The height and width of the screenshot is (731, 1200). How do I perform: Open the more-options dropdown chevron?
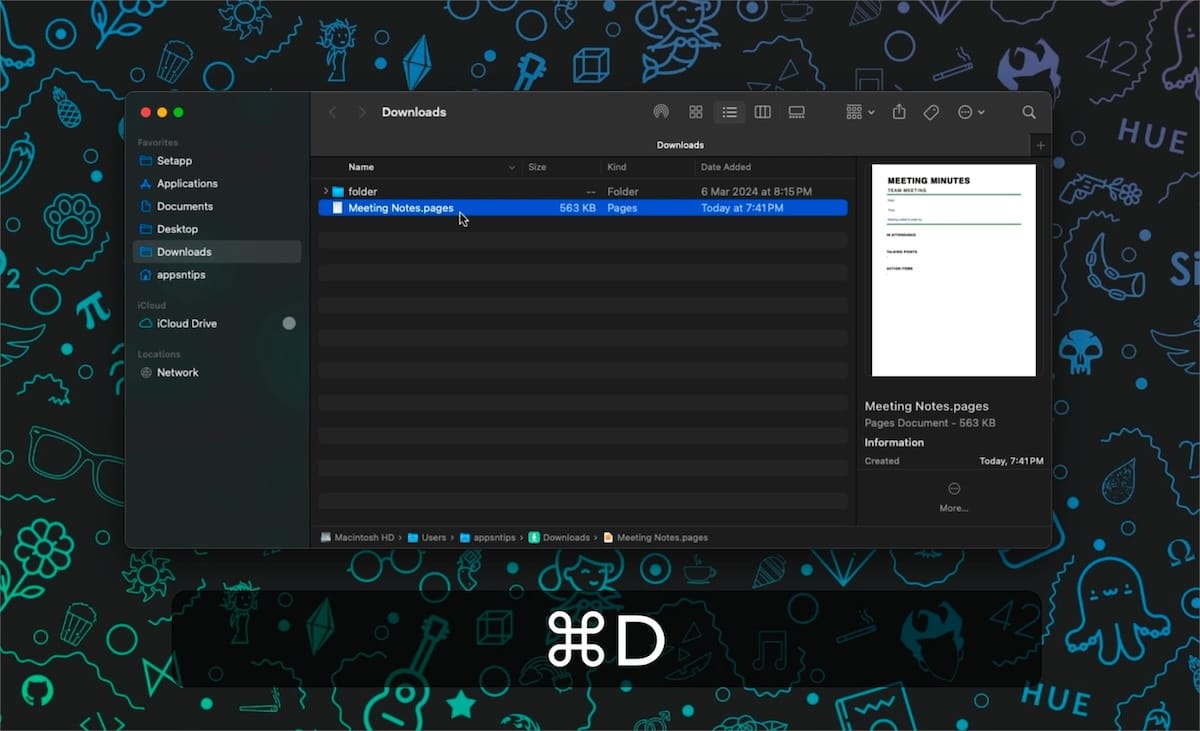coord(979,112)
